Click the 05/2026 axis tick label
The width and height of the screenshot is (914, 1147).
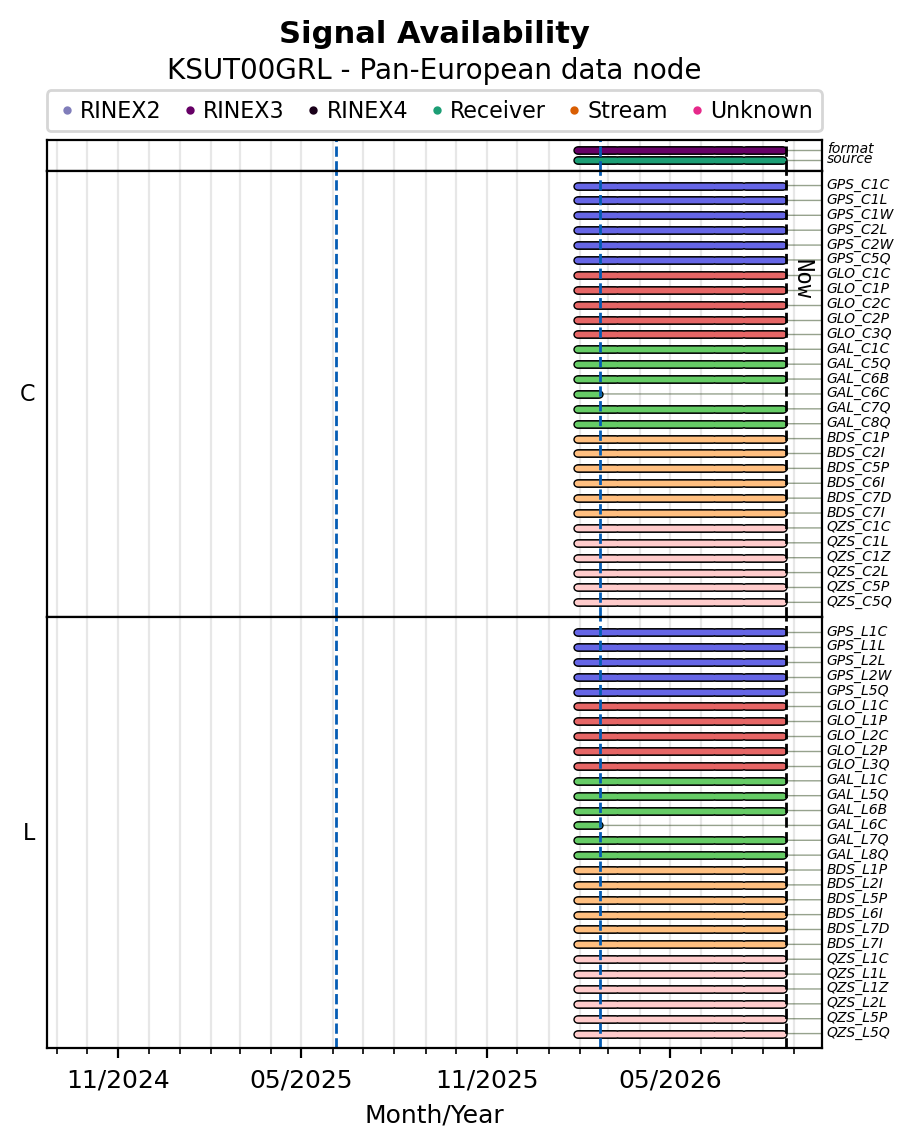(x=670, y=1080)
